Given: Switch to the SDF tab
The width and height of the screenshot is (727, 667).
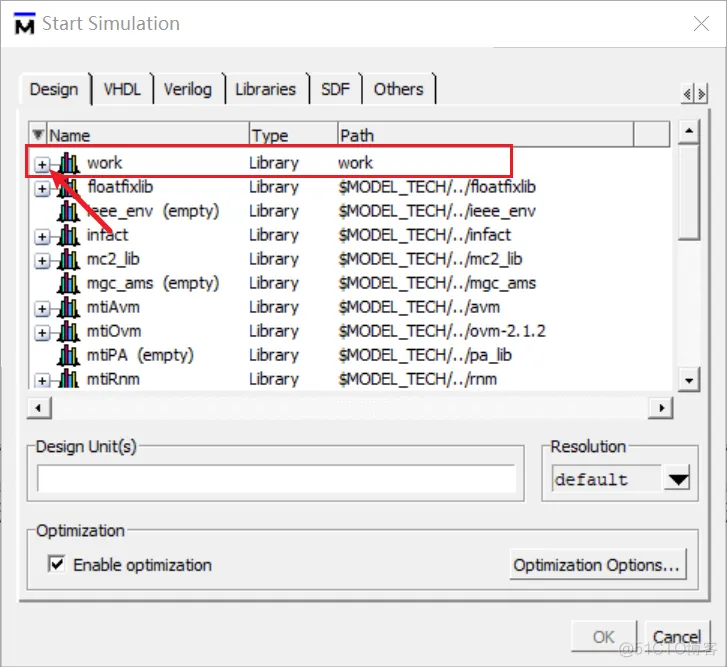Looking at the screenshot, I should click(x=335, y=89).
